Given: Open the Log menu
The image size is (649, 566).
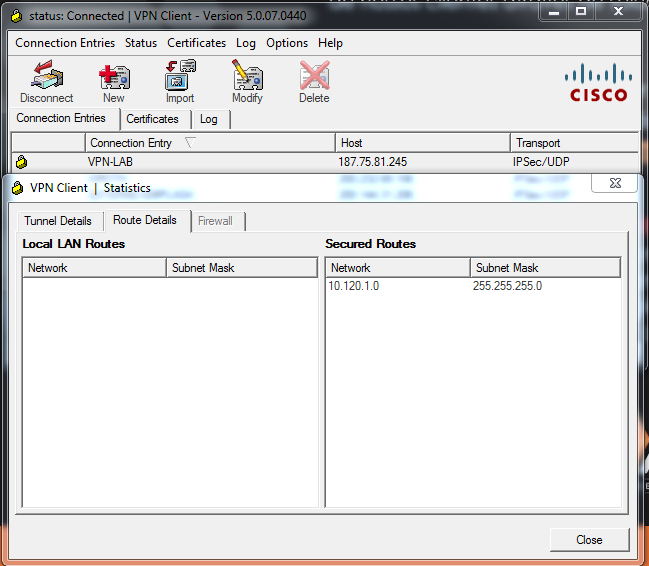Looking at the screenshot, I should (x=245, y=43).
